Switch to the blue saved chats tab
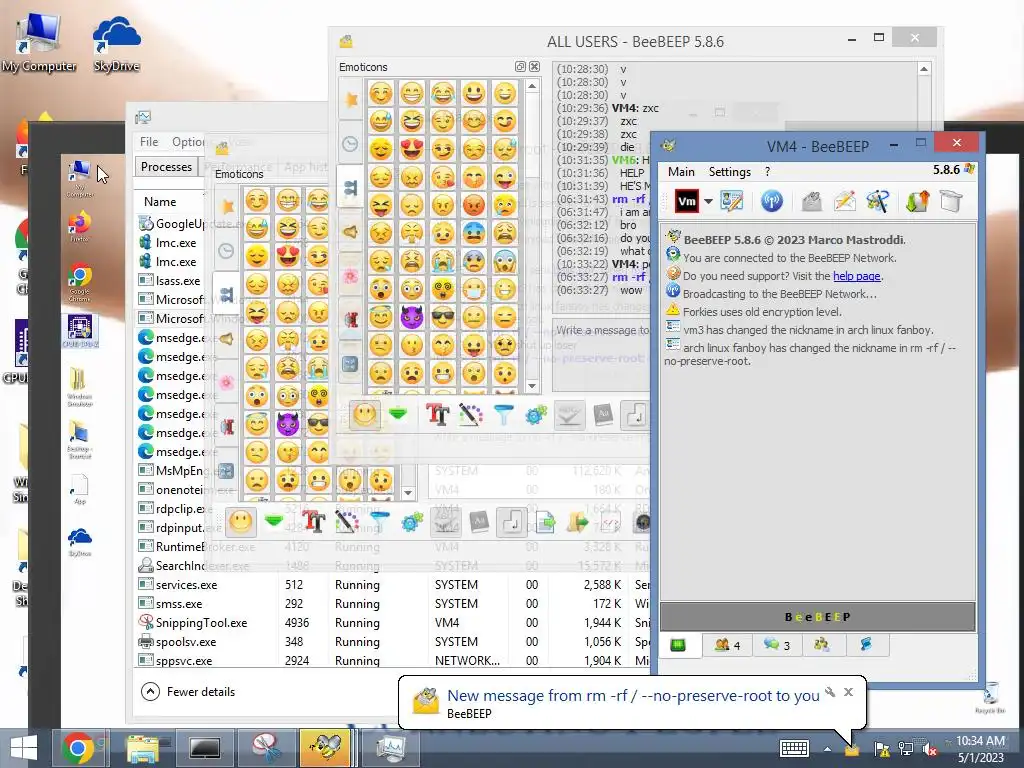1024x768 pixels. (x=867, y=645)
